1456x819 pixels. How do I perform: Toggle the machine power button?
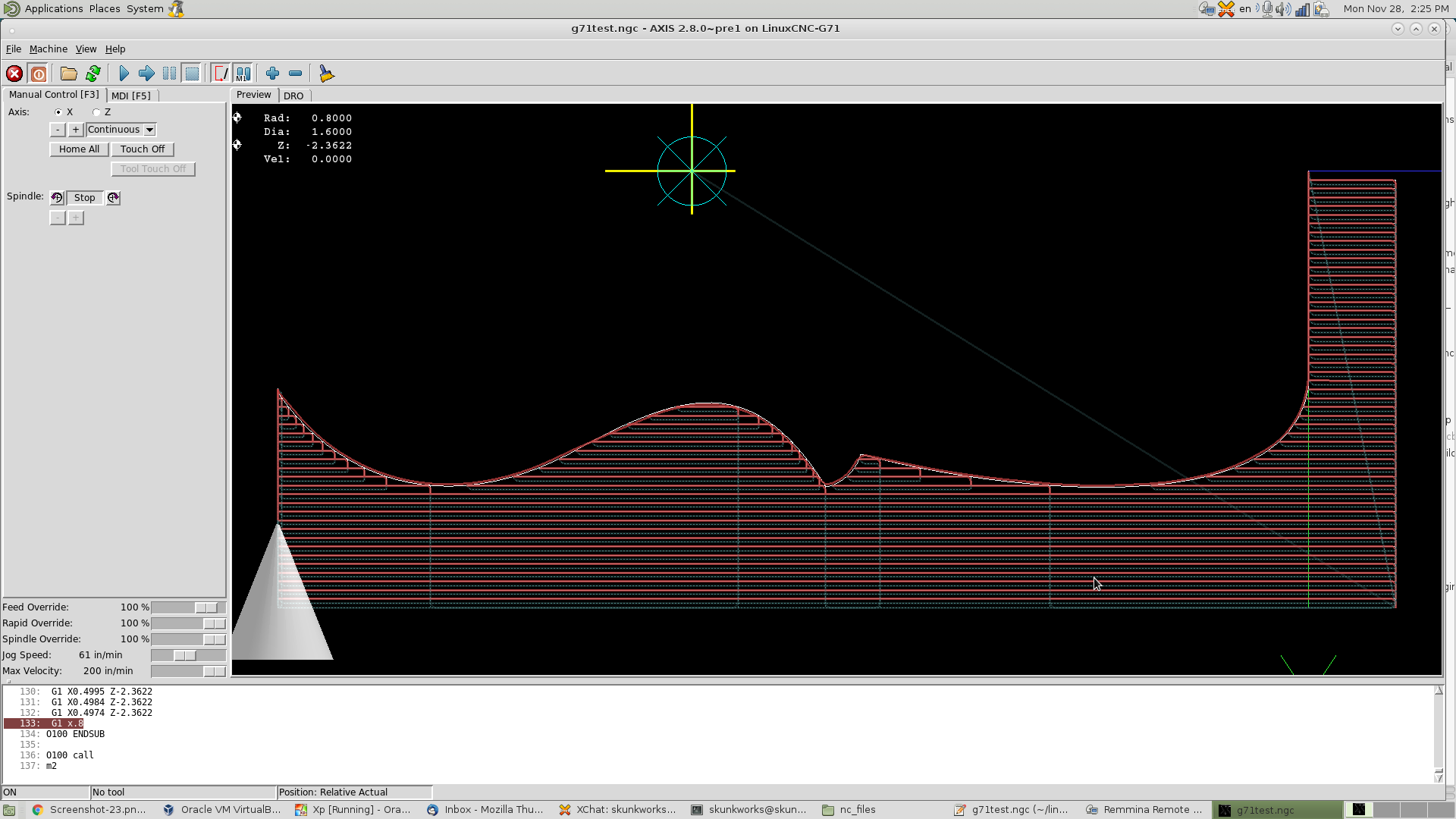coord(38,74)
